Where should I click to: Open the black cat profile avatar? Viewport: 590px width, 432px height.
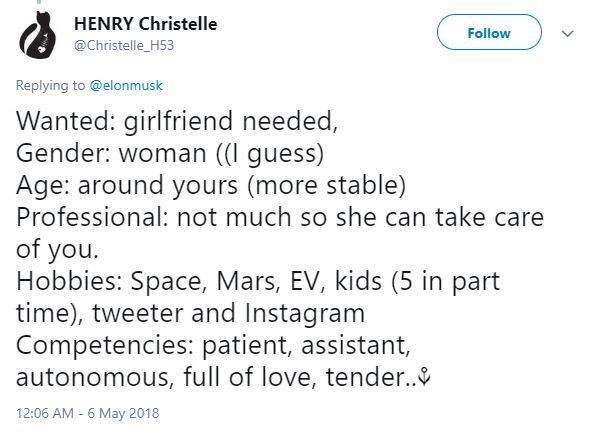tap(37, 35)
